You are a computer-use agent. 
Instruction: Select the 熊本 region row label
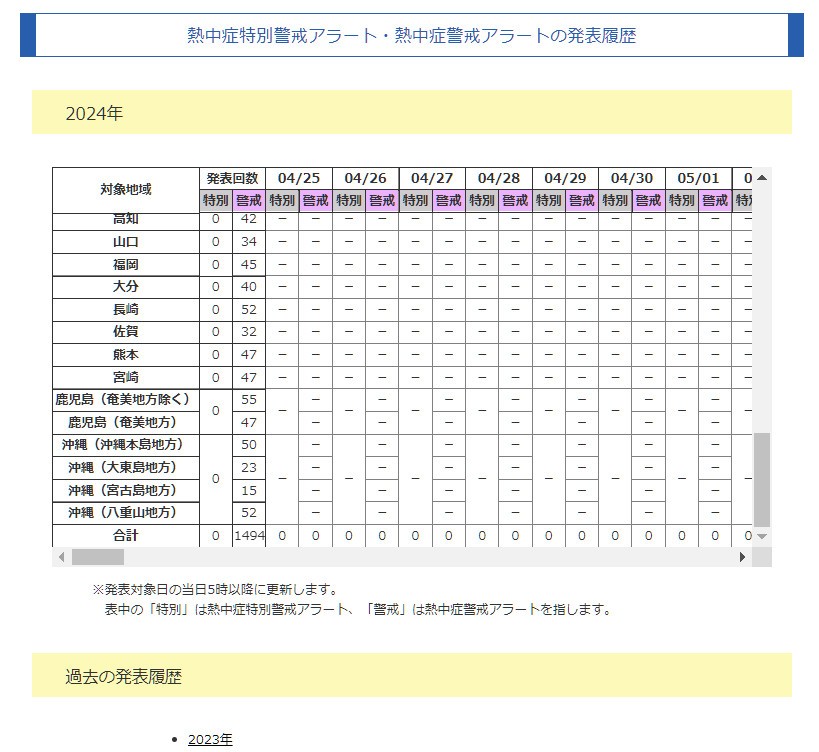pos(126,355)
